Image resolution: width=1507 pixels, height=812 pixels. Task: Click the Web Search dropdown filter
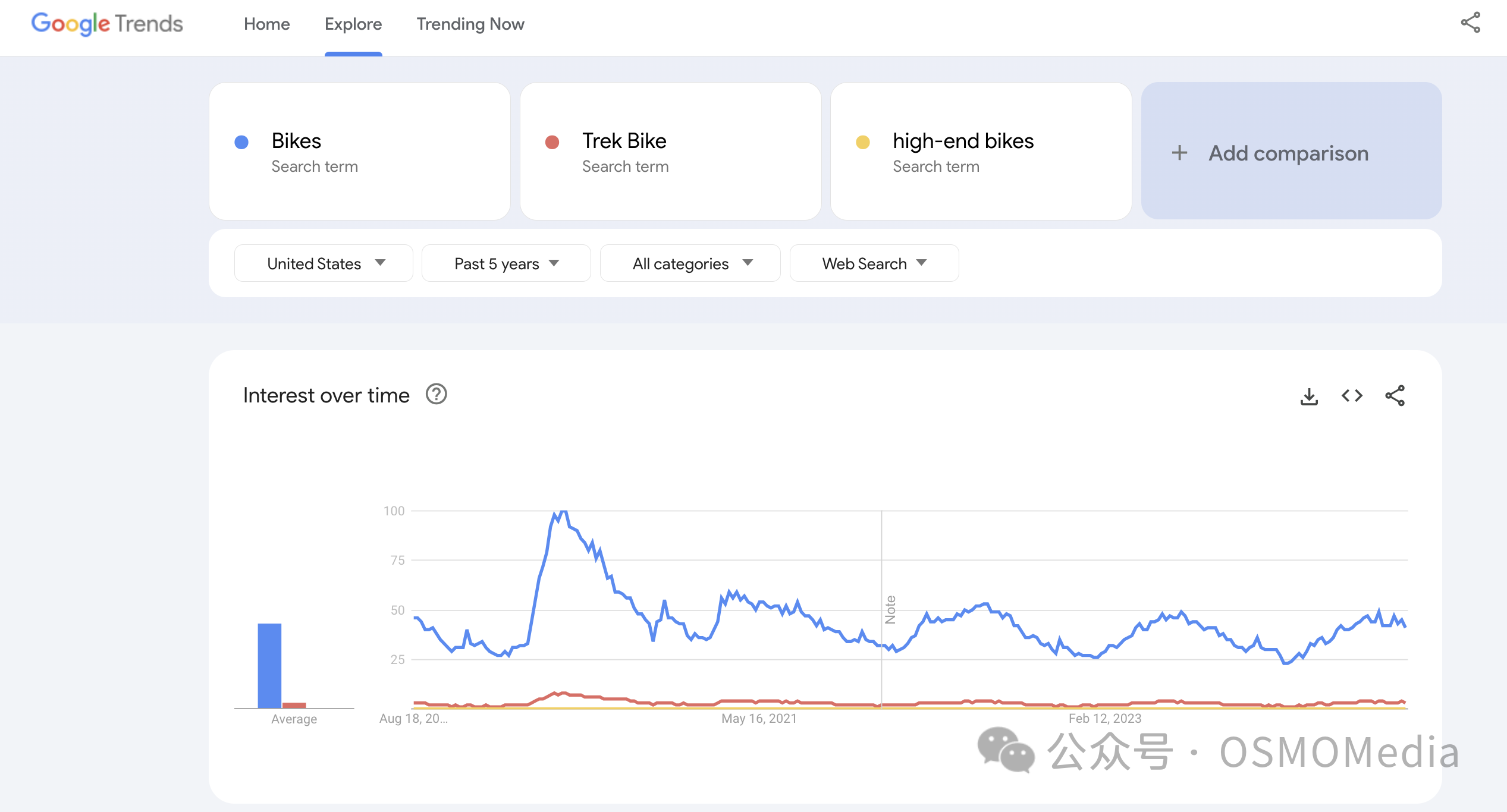[x=873, y=263]
